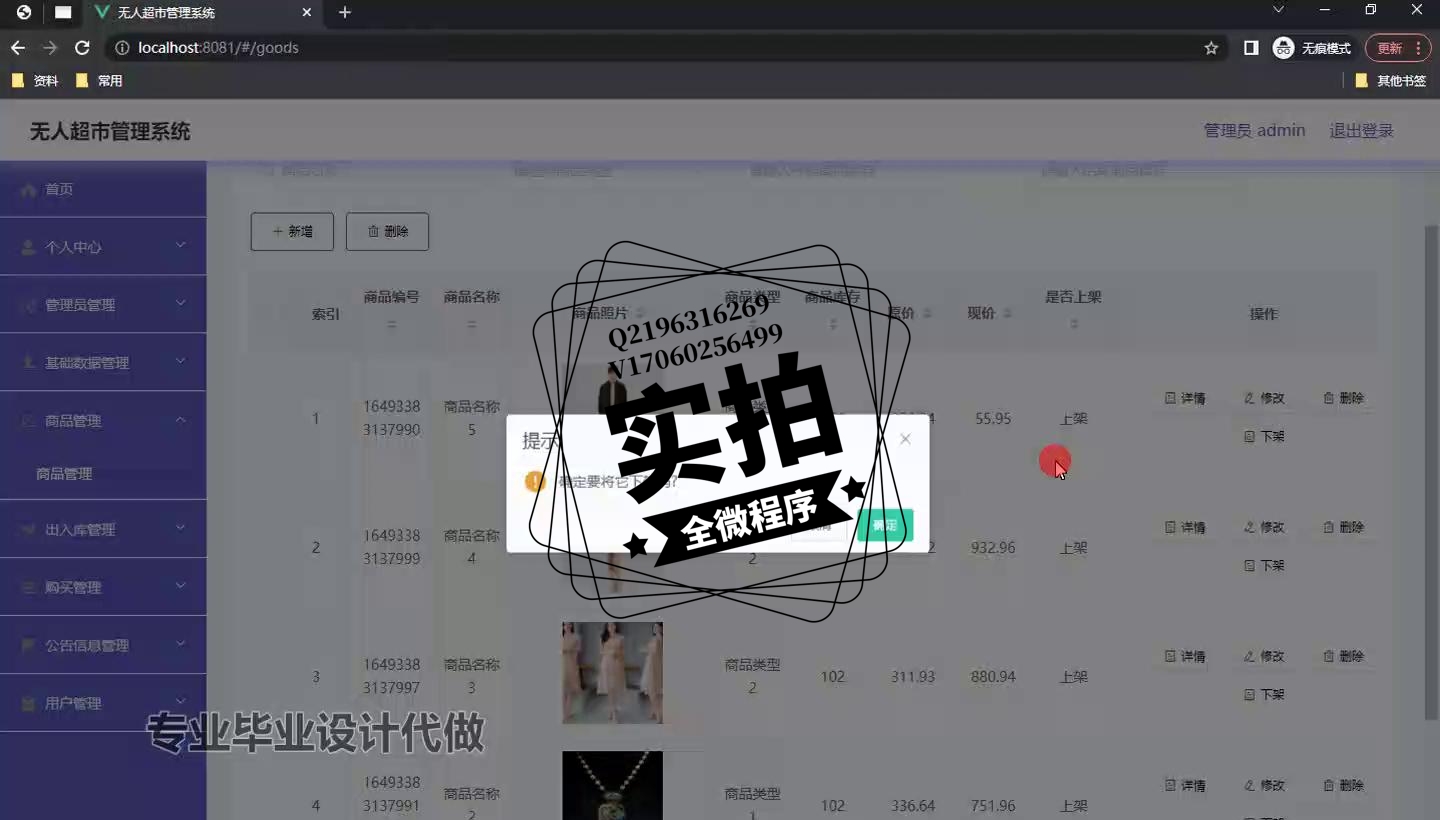Screen dimensions: 1440x820
Task: Open 详情 for row 4 (751.96)
Action: pos(1185,785)
